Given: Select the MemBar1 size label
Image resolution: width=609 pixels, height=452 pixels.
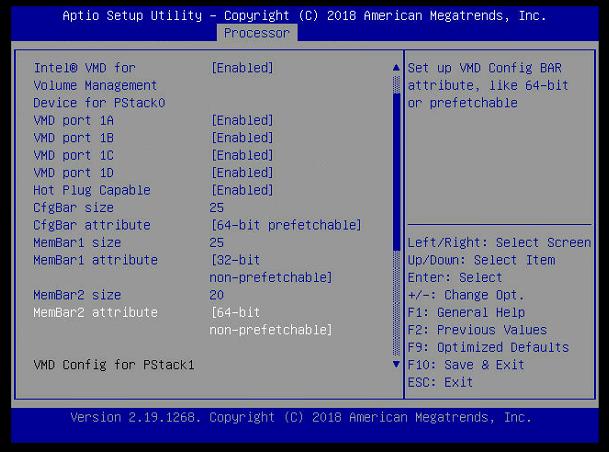Looking at the screenshot, I should 77,243.
